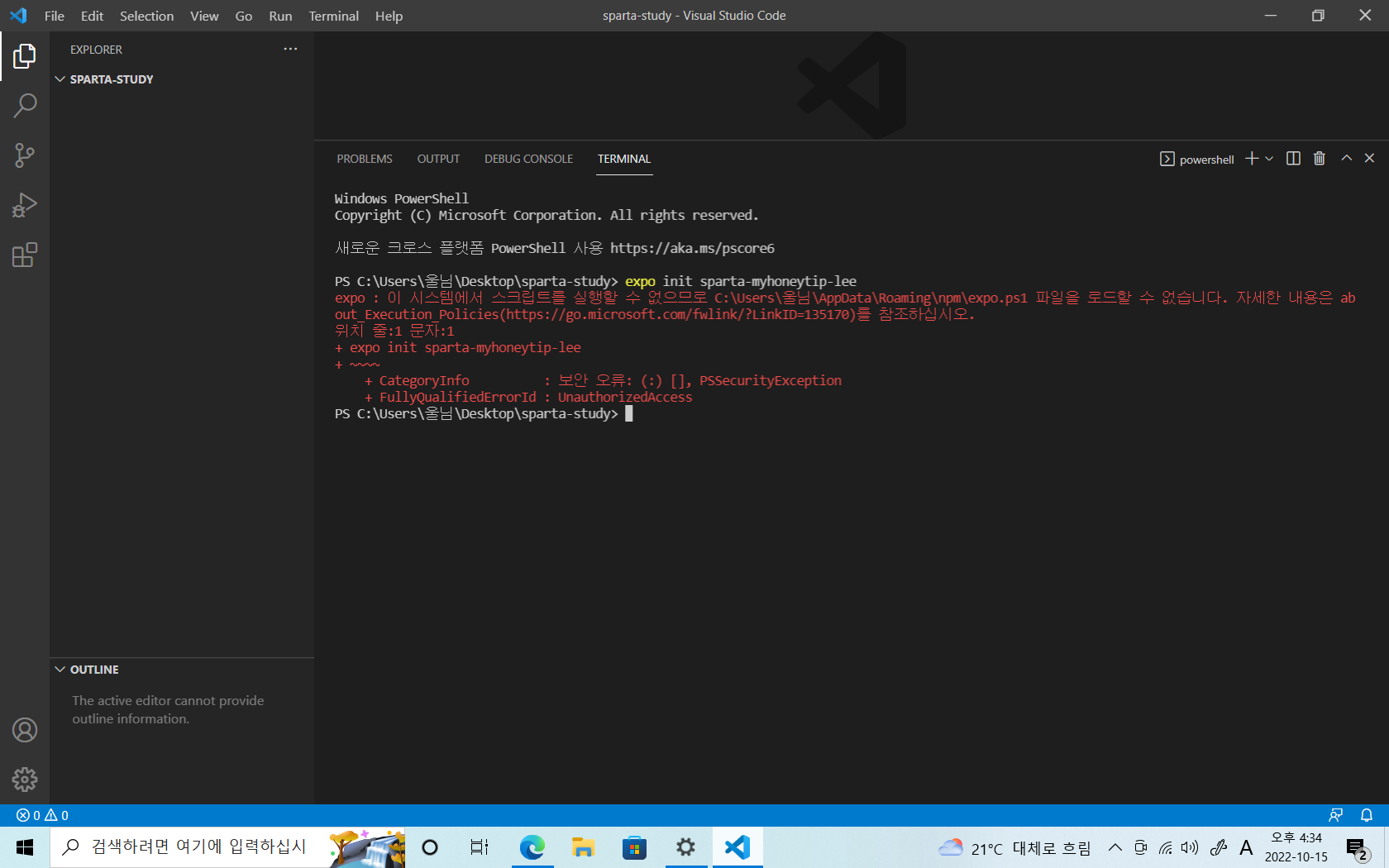The width and height of the screenshot is (1389, 868).
Task: Open the Explorer view in activity bar
Action: 25,56
